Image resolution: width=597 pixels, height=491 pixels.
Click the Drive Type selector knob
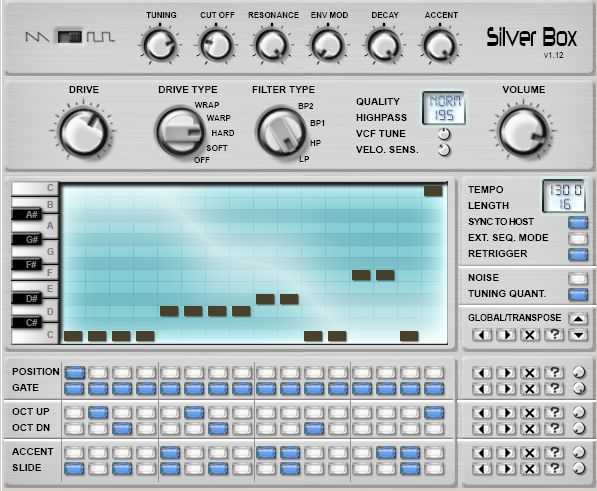(x=180, y=132)
